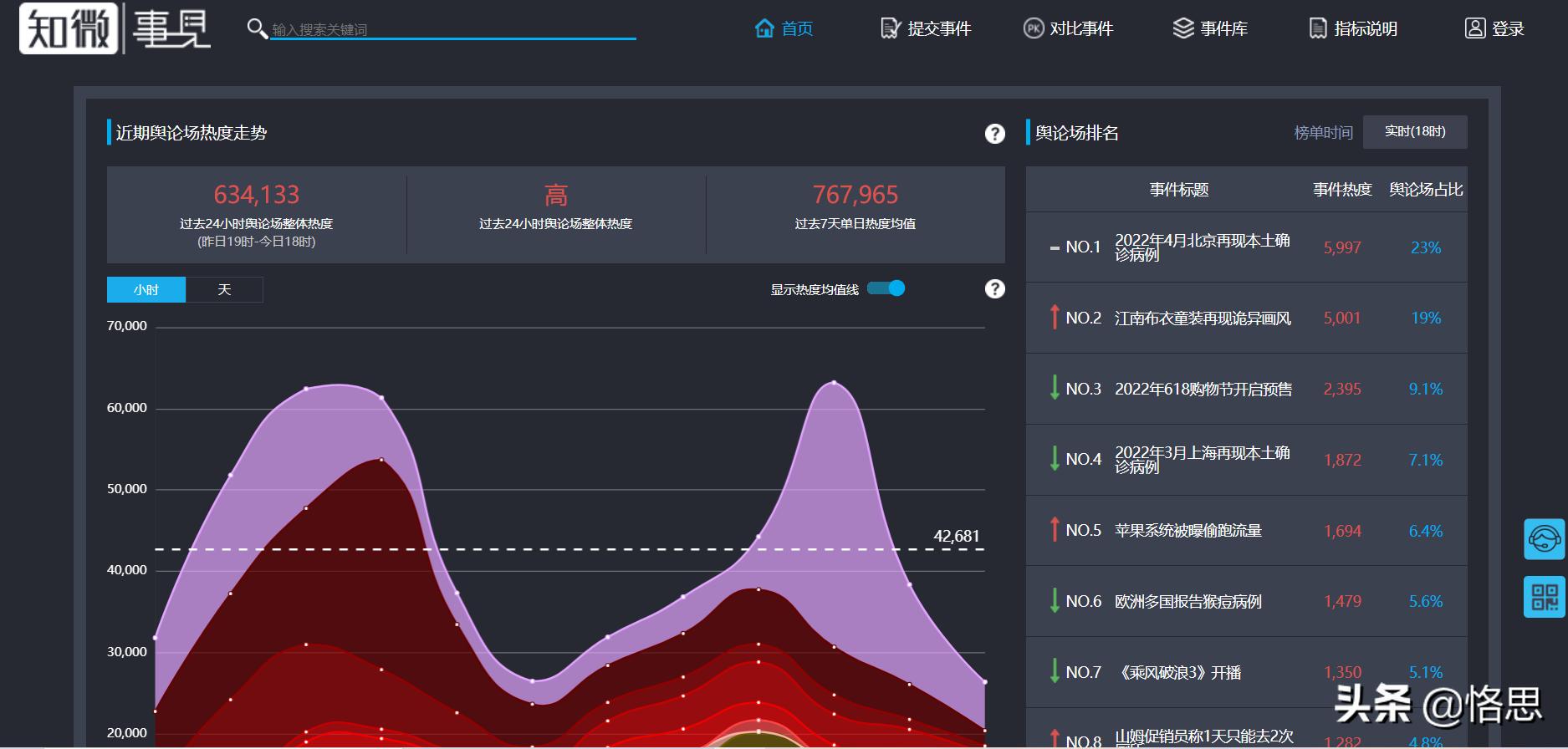Open the 苹果系统被曝偷跑流量 event
1568x749 pixels.
pos(1187,531)
